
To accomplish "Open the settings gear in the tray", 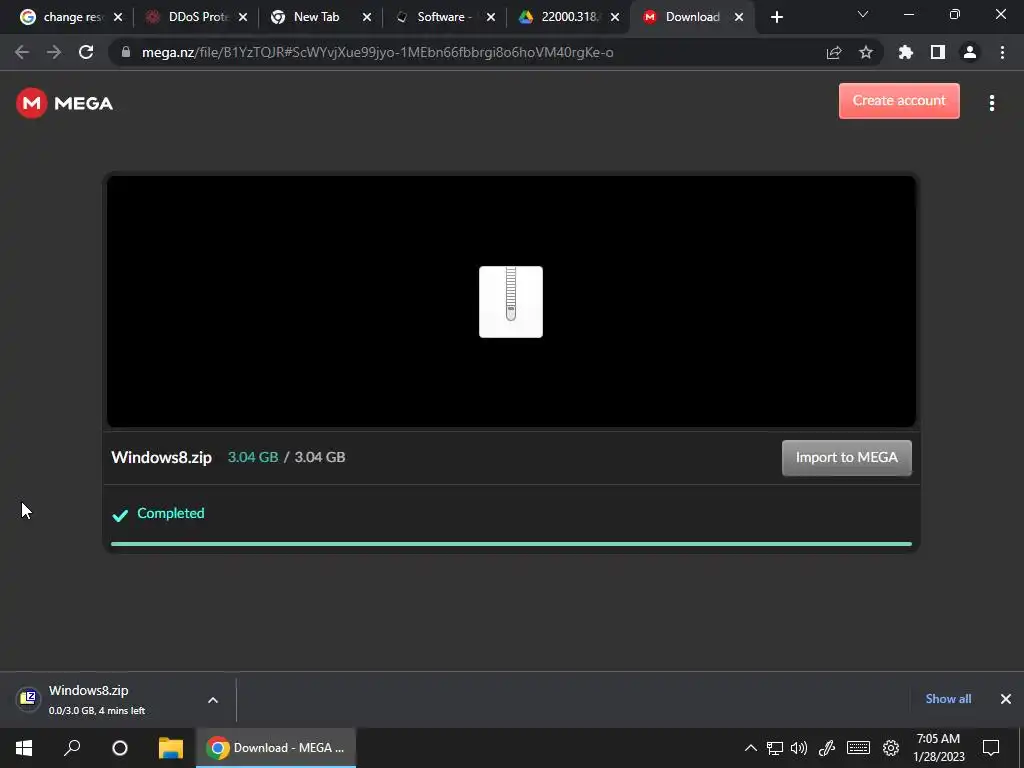I will point(891,748).
